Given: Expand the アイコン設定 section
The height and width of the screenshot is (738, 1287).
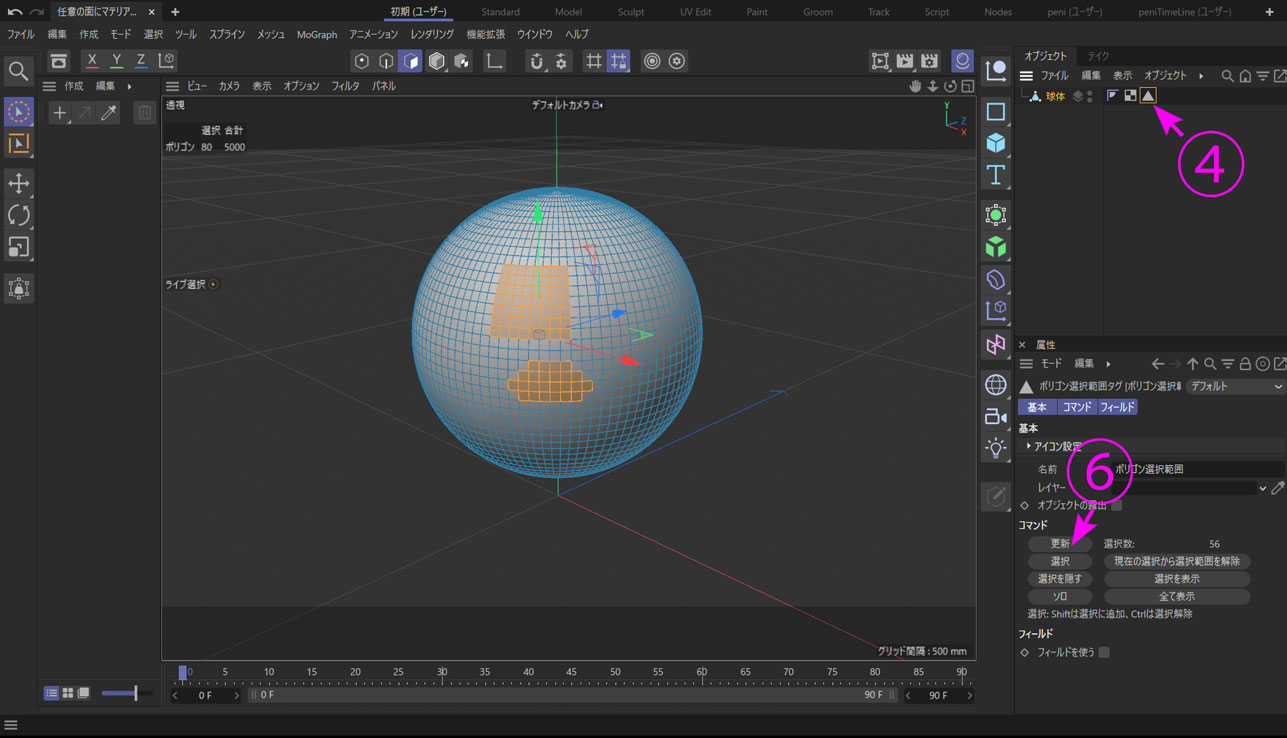Looking at the screenshot, I should point(1028,446).
